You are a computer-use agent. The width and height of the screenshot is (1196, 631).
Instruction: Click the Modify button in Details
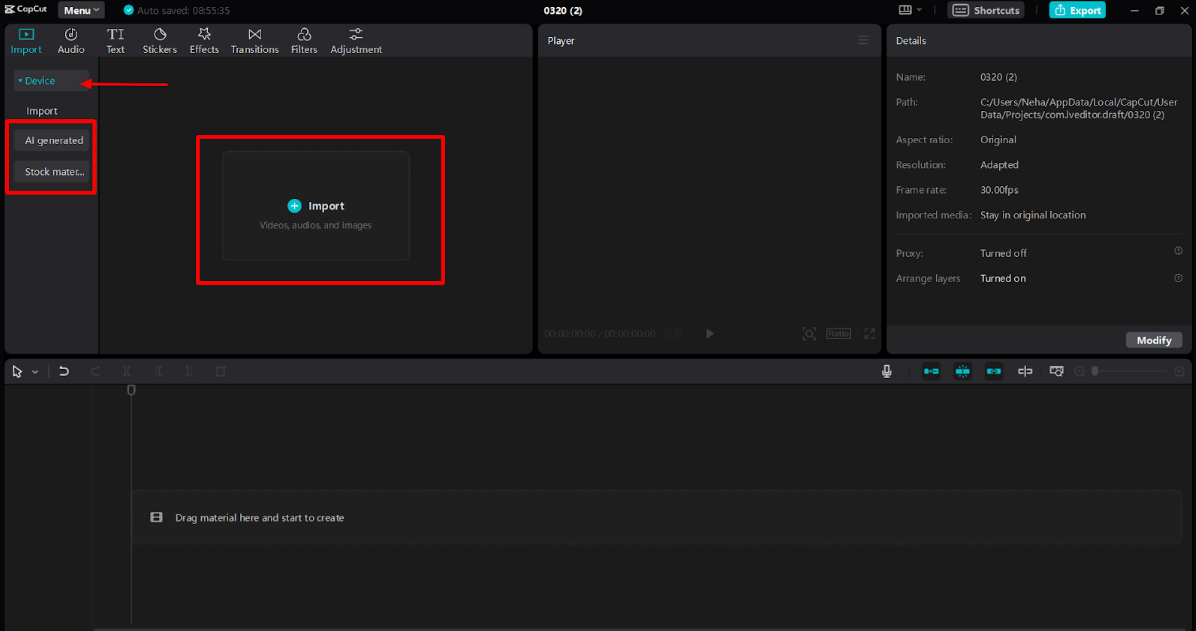[1153, 340]
